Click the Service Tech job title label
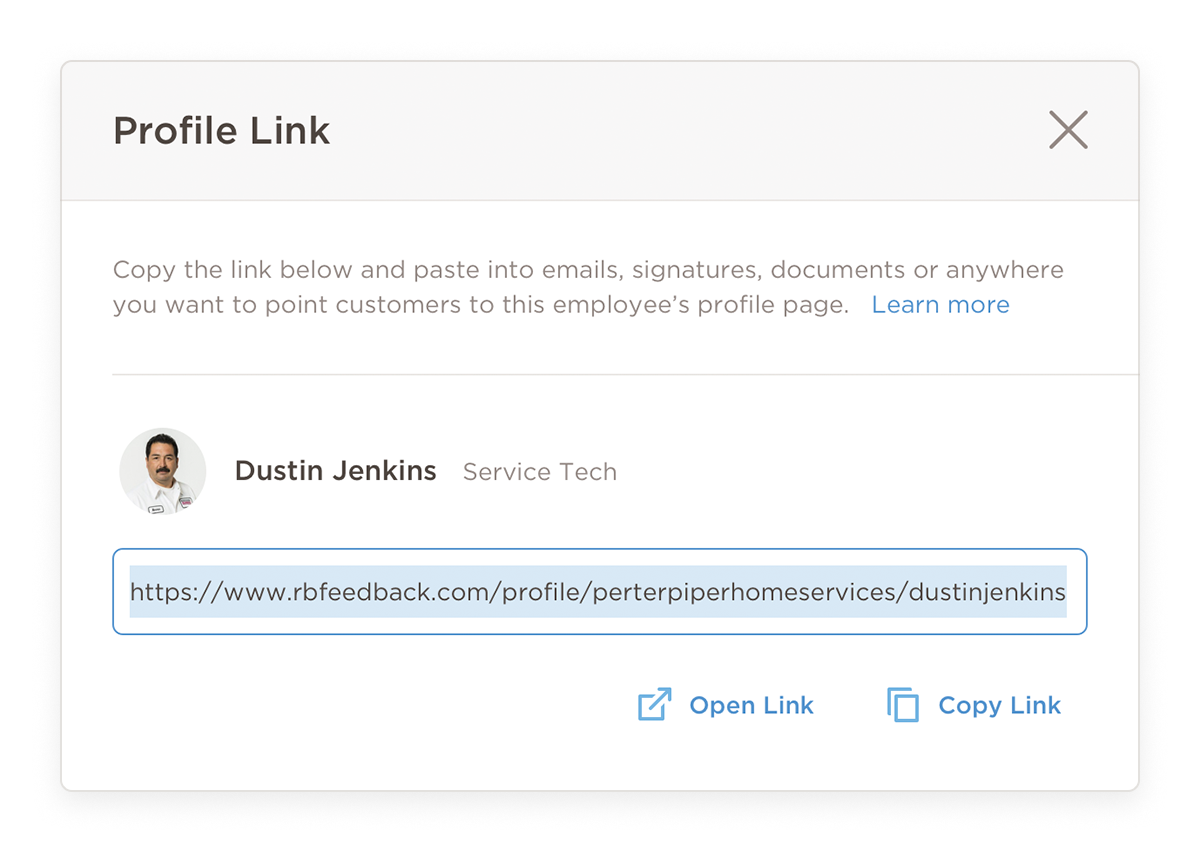The image size is (1200, 852). pyautogui.click(x=539, y=471)
